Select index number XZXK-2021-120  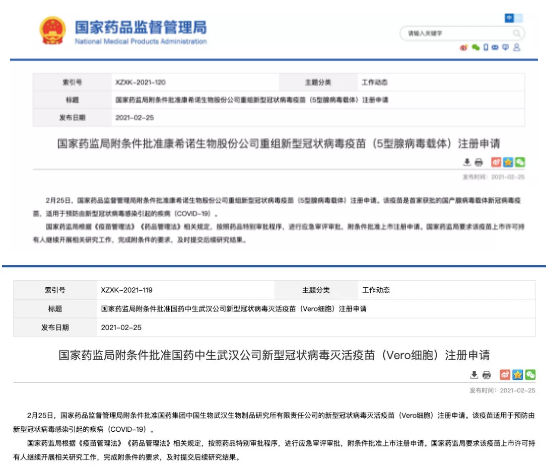coord(140,82)
